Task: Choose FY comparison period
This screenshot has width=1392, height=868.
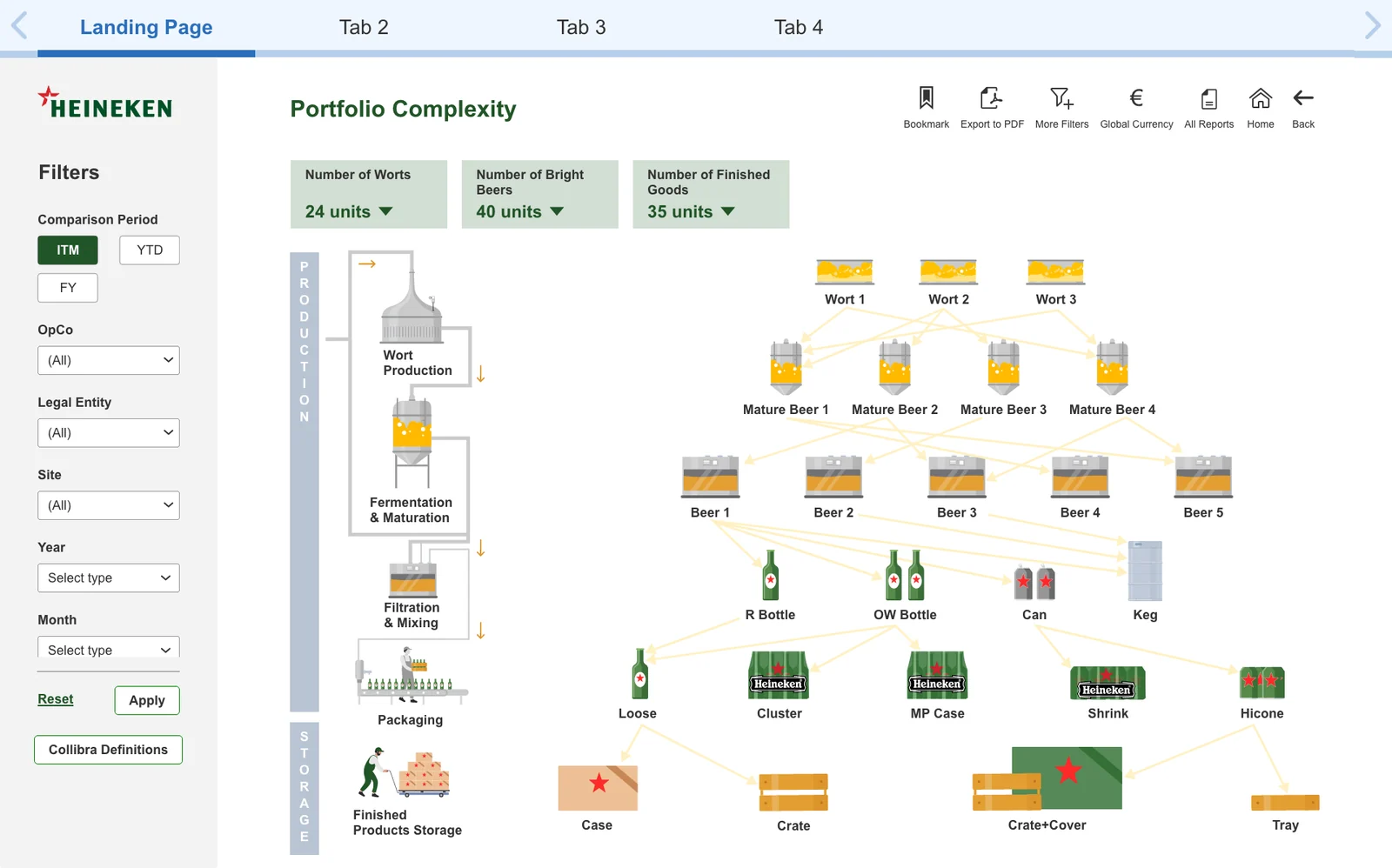Action: [68, 288]
